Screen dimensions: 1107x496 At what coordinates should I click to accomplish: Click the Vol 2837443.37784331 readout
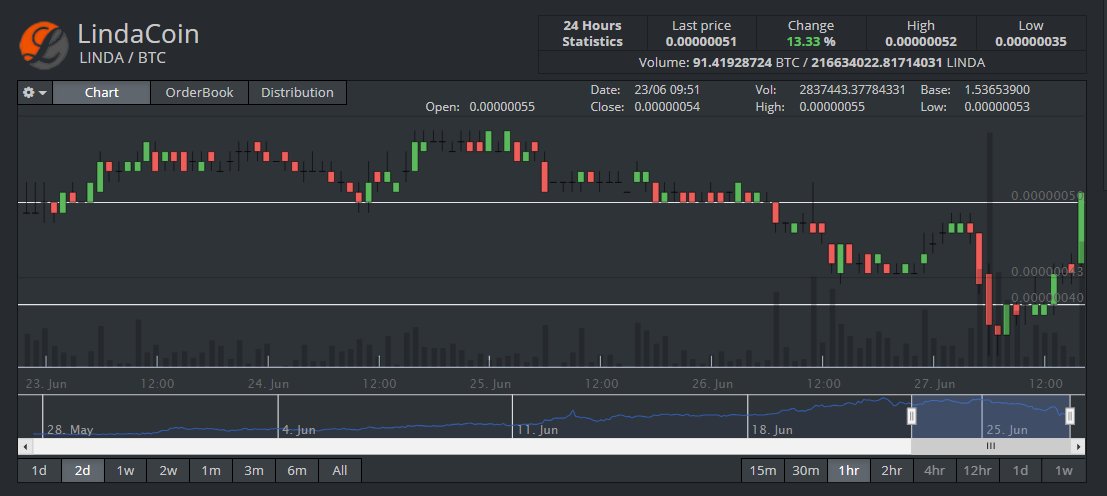click(830, 90)
